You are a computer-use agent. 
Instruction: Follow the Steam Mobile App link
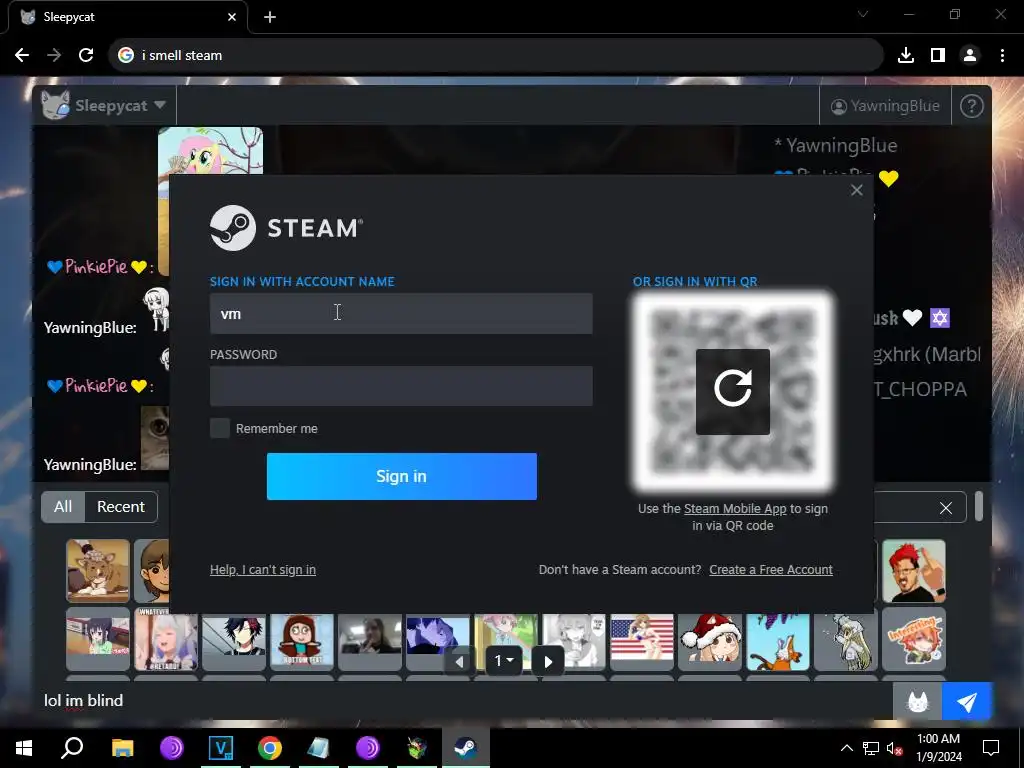pyautogui.click(x=735, y=509)
